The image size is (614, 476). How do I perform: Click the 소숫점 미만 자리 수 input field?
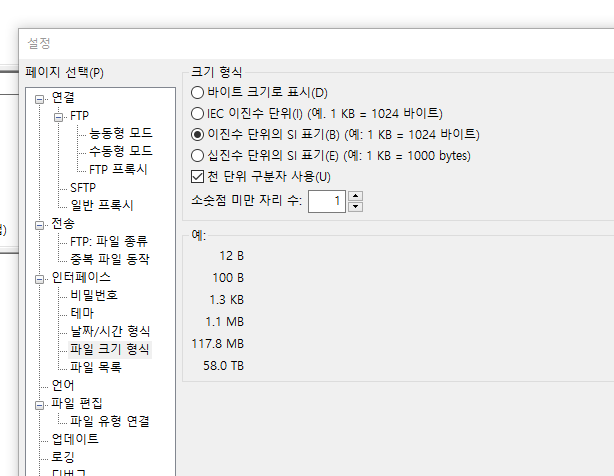[x=327, y=201]
